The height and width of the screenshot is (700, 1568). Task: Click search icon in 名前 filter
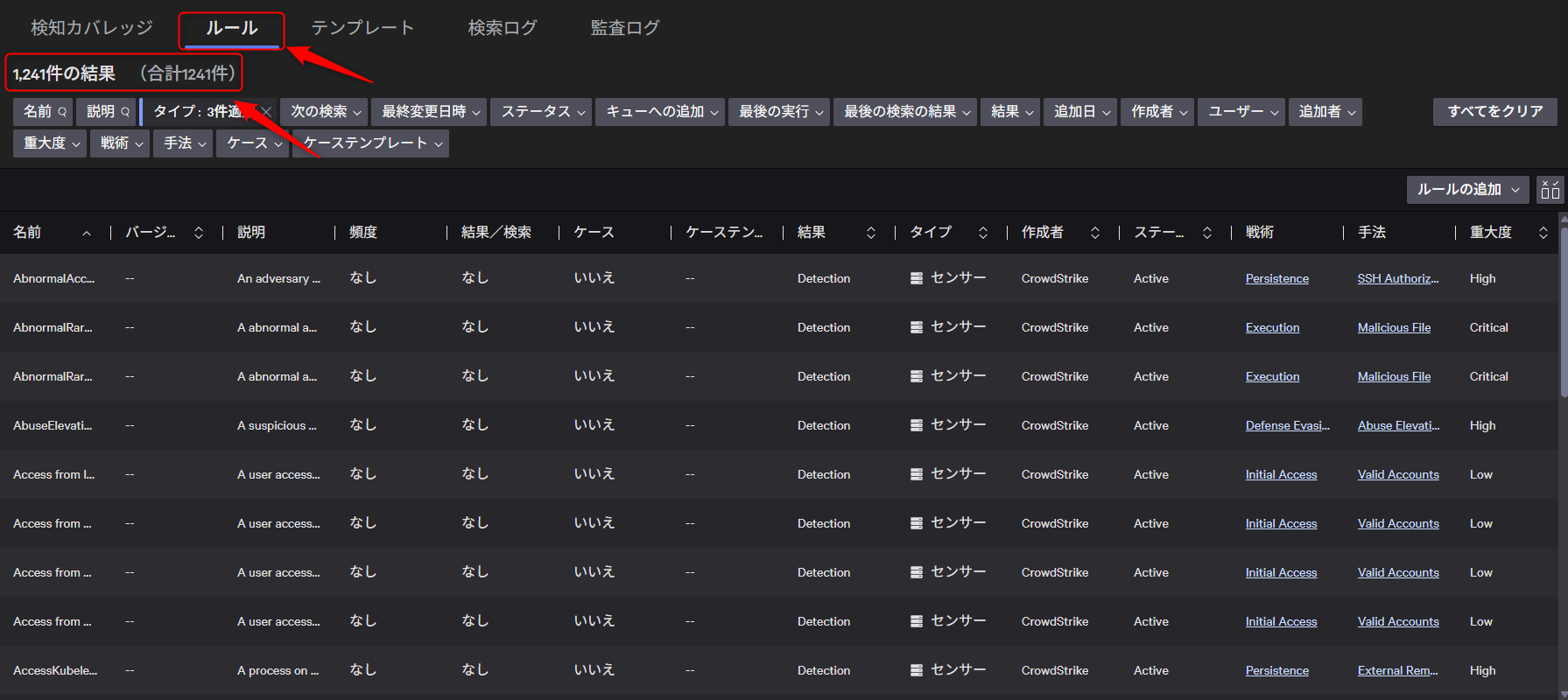click(x=62, y=112)
